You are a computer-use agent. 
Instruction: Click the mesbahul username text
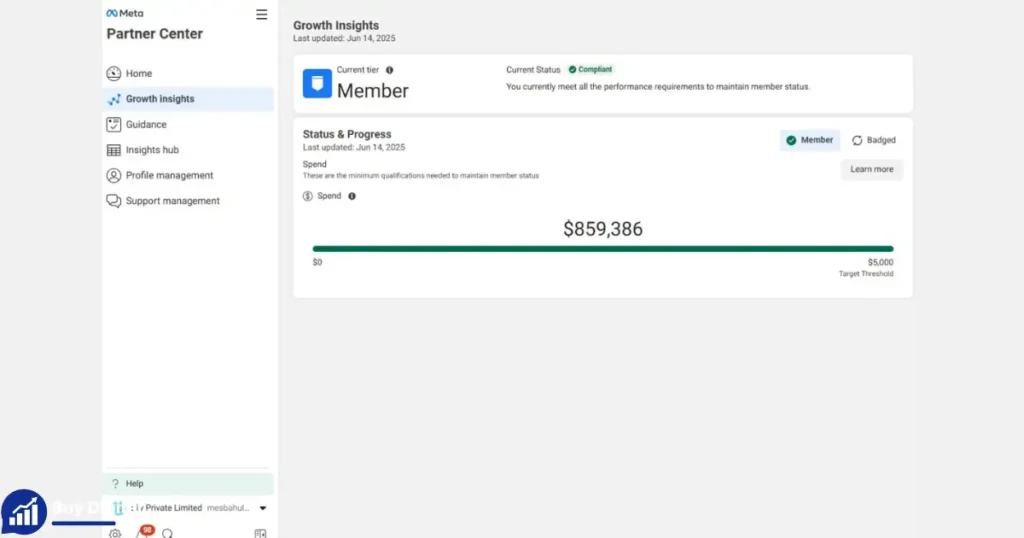(228, 508)
